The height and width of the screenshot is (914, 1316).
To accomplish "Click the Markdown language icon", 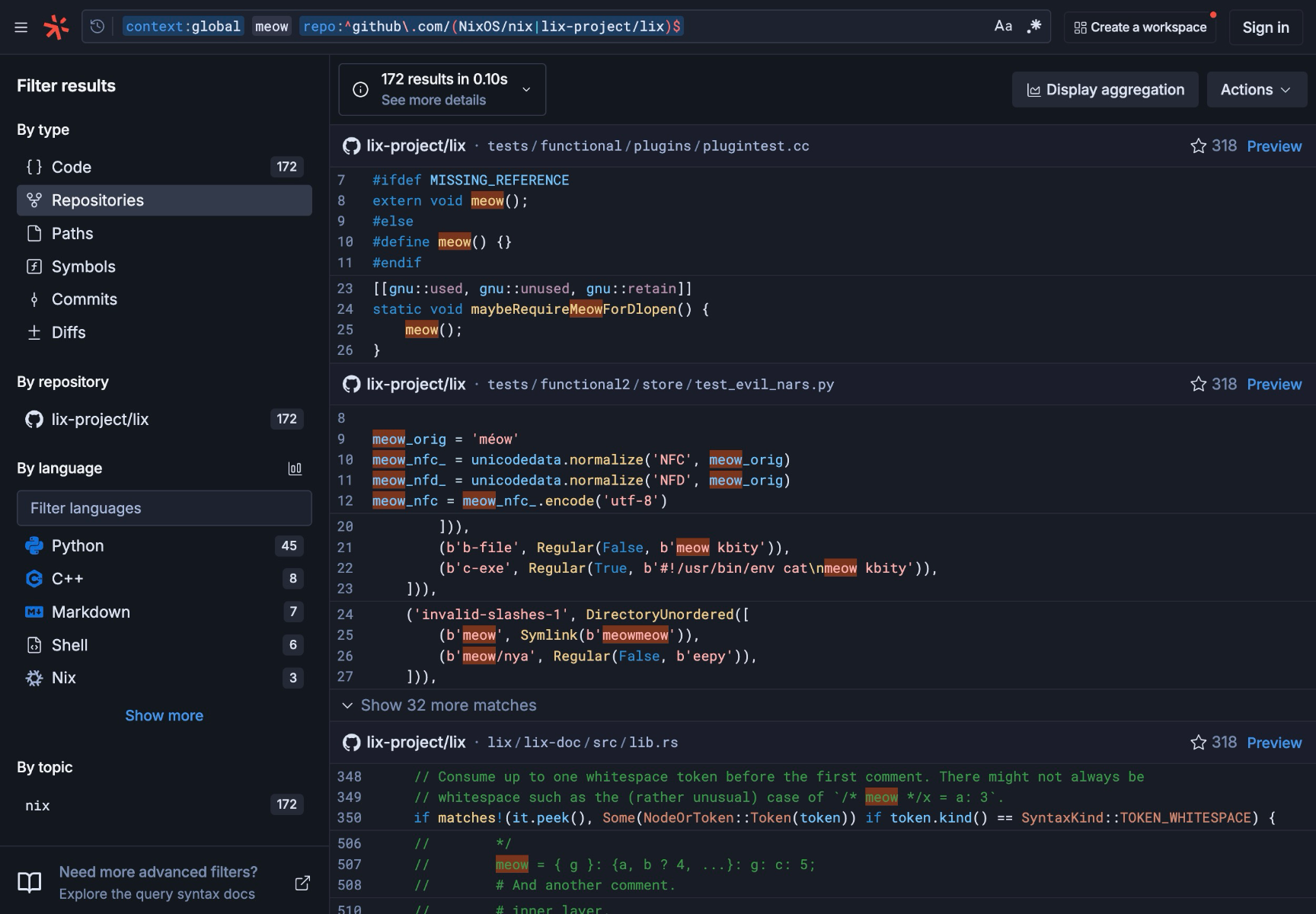I will tap(34, 612).
